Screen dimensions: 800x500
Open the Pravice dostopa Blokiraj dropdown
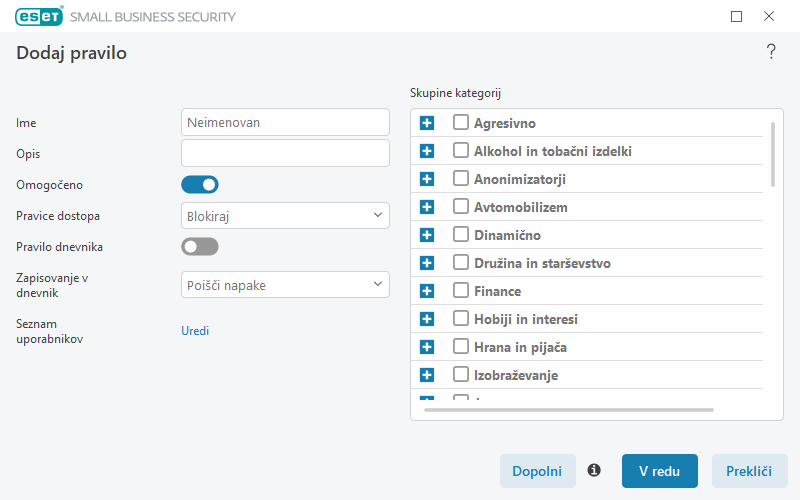(x=285, y=215)
